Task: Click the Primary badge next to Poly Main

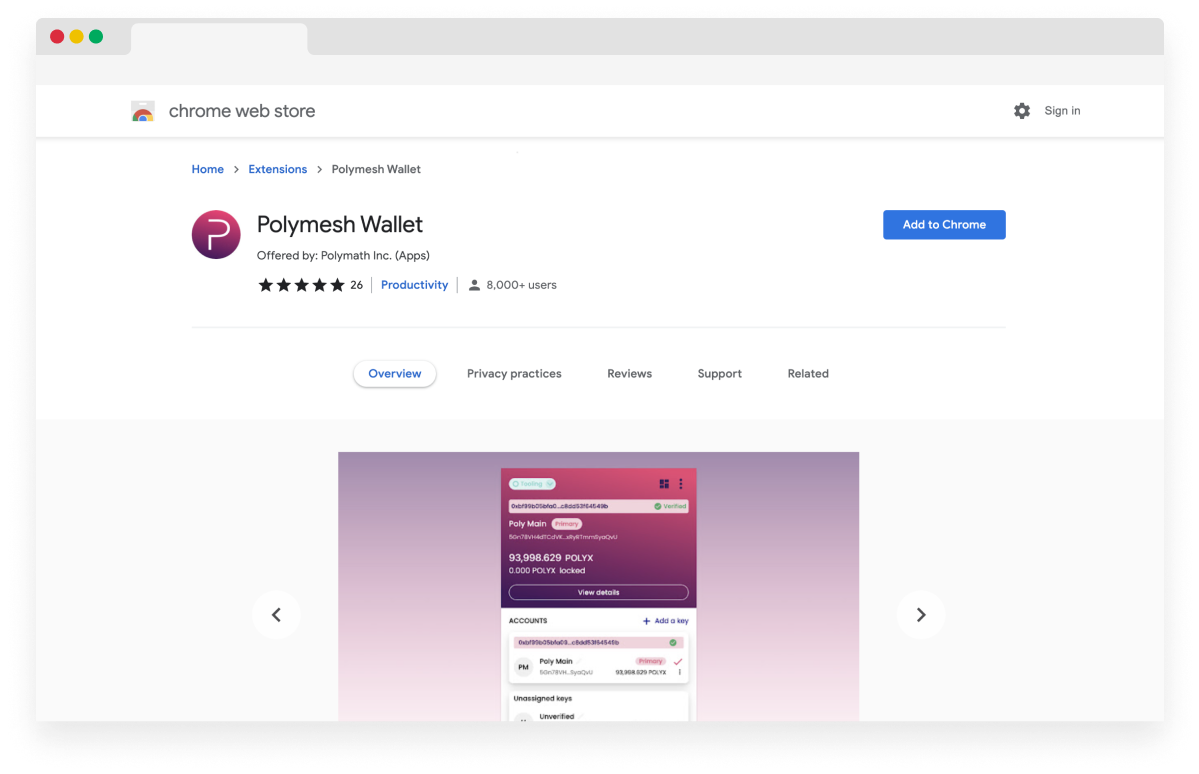Action: (x=567, y=524)
